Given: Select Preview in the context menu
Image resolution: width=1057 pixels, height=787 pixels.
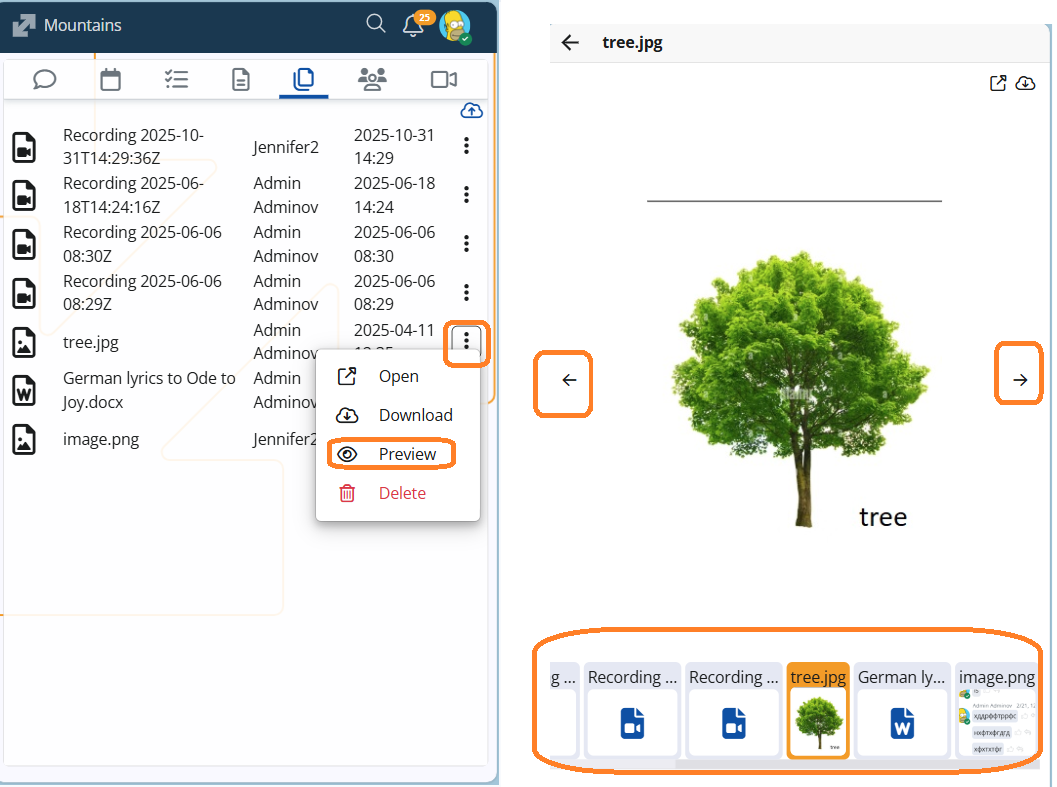Looking at the screenshot, I should click(392, 454).
